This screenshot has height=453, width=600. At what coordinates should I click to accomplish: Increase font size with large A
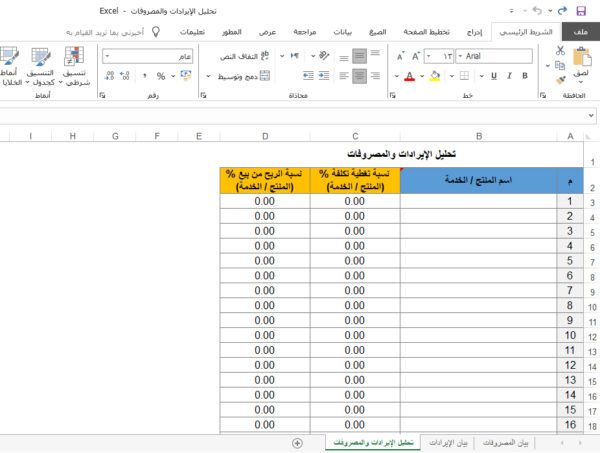click(416, 56)
